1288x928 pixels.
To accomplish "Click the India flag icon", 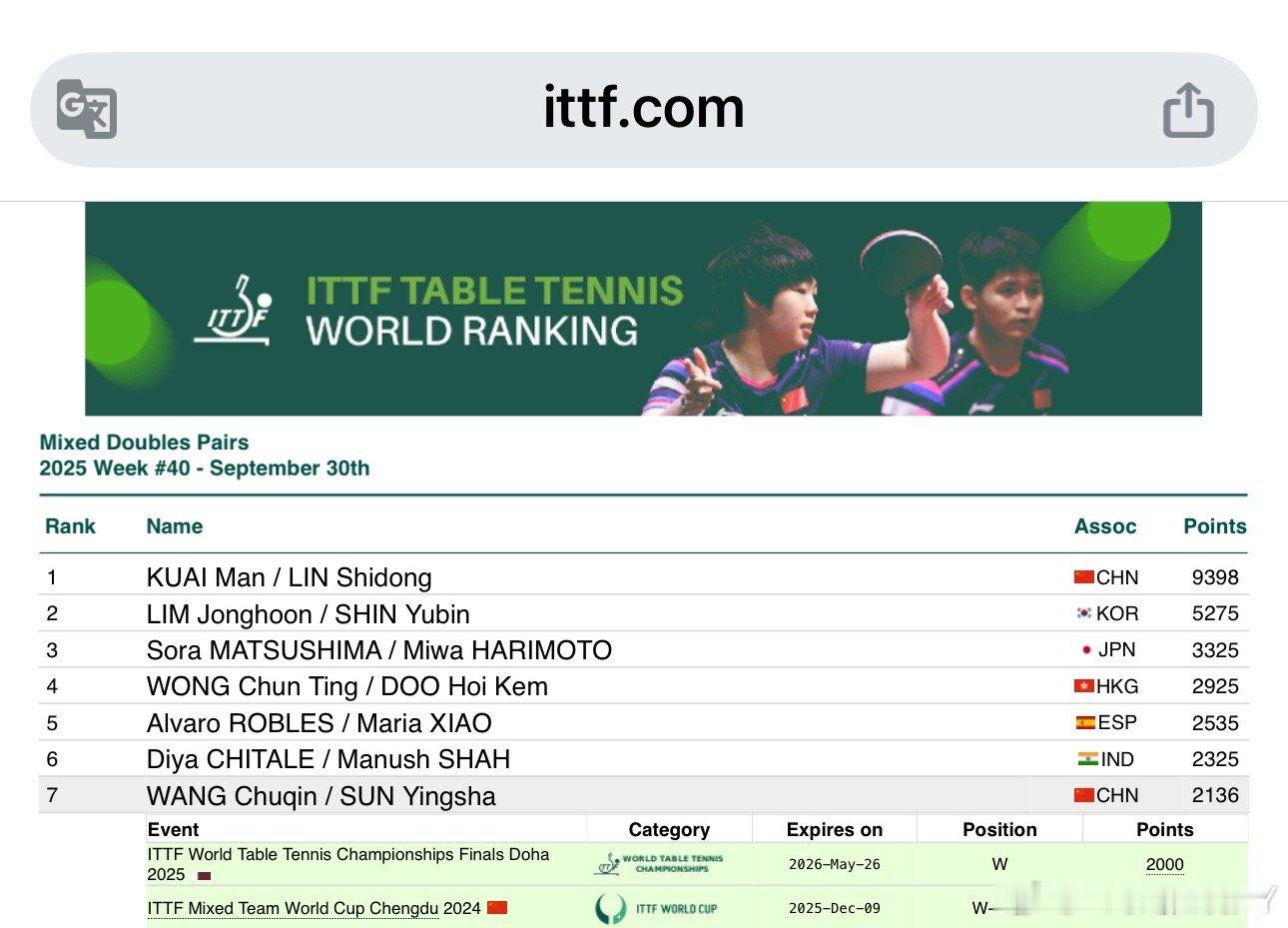I will (1088, 759).
